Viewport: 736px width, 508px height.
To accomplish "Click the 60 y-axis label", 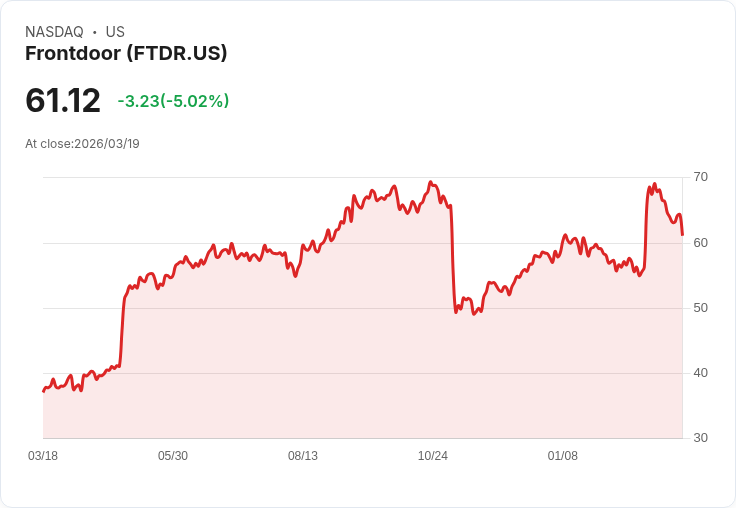I will coord(700,242).
